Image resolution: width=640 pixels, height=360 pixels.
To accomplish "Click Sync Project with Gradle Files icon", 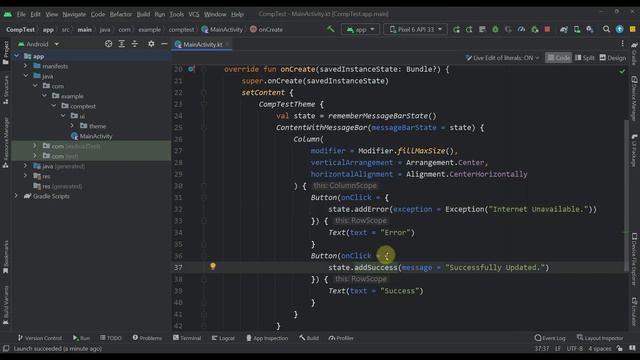I will point(564,29).
